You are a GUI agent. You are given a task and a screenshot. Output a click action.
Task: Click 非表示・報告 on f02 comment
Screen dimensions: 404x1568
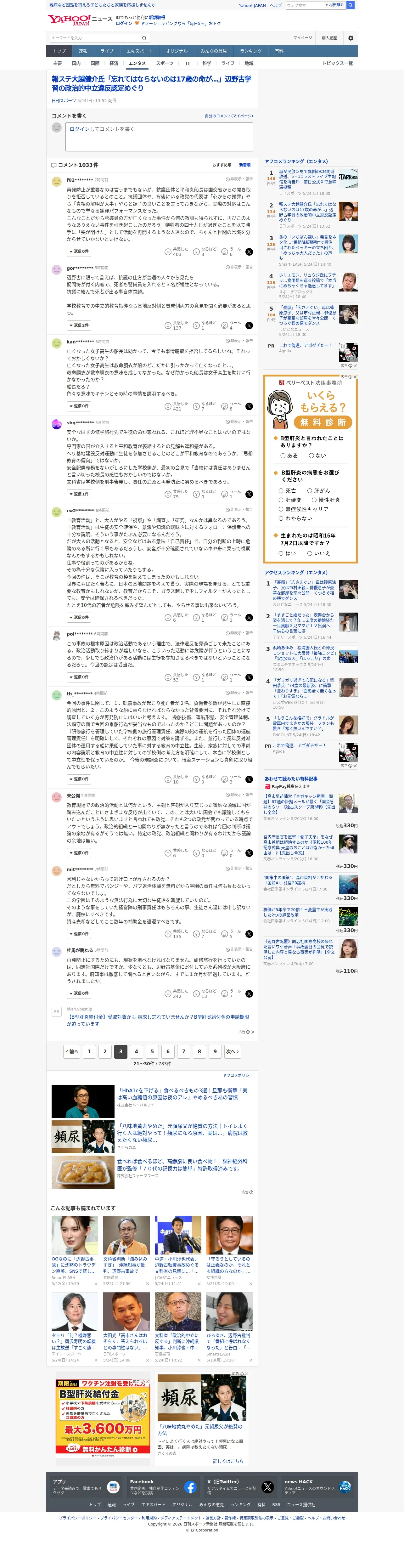point(239,179)
